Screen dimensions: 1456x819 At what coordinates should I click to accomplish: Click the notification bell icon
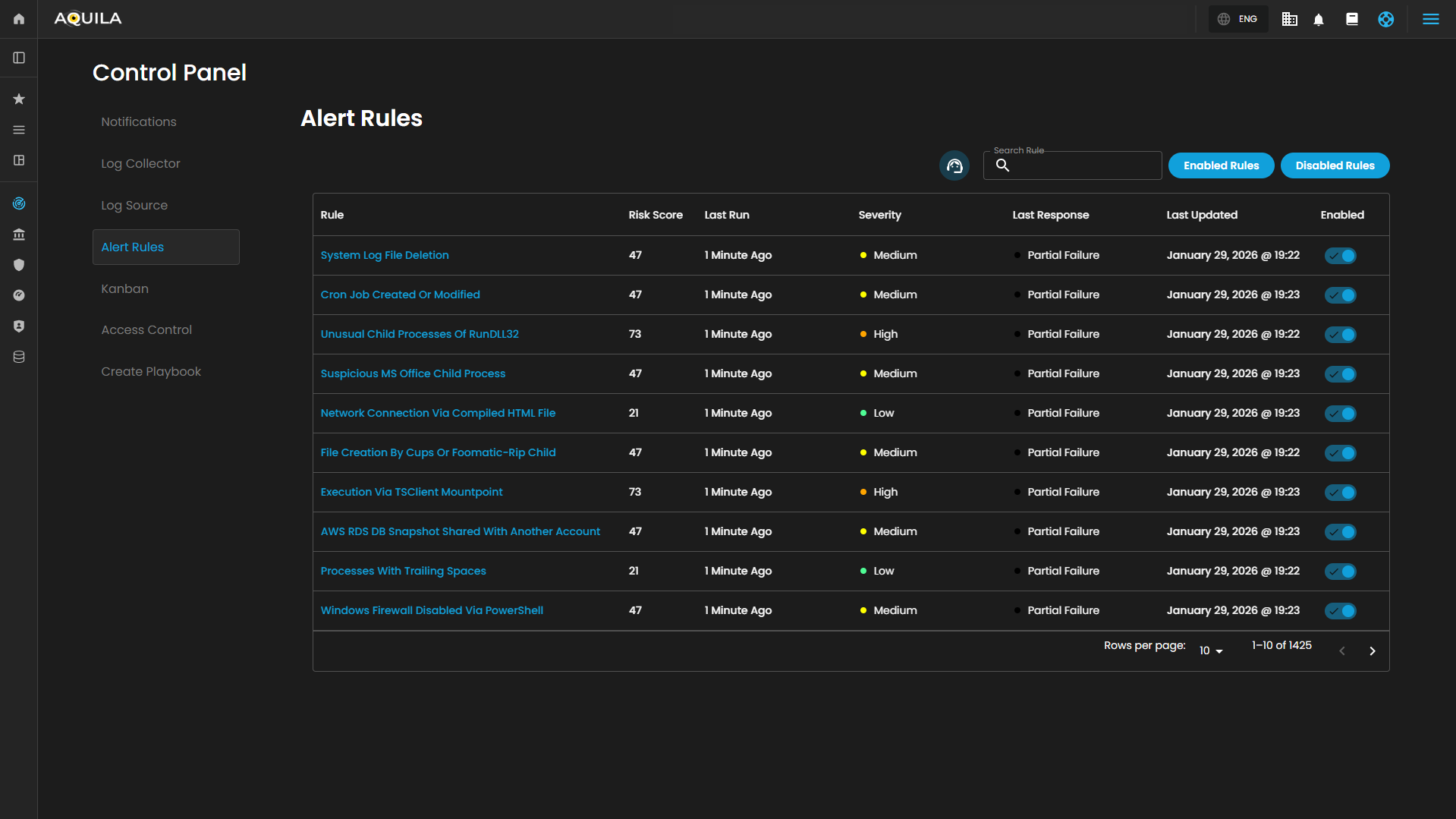(x=1319, y=20)
